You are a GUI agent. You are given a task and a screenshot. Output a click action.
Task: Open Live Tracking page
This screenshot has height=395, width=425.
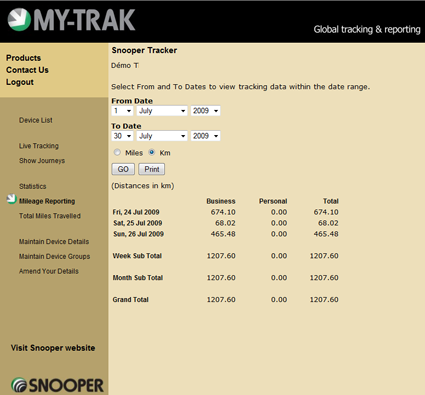tap(39, 146)
